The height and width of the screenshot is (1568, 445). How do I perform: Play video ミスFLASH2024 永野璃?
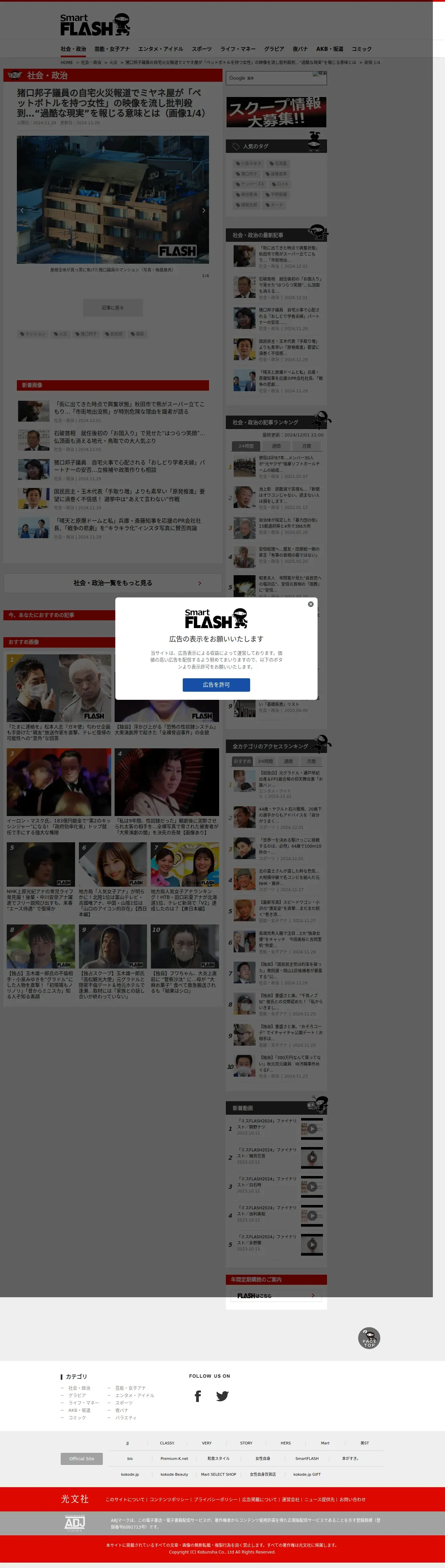(x=311, y=1245)
